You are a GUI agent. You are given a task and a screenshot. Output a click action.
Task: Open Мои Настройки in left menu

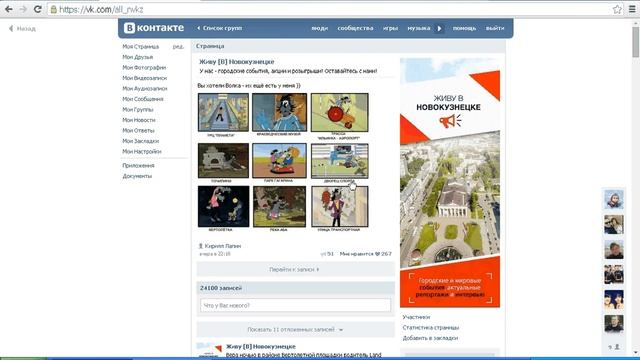tap(142, 151)
